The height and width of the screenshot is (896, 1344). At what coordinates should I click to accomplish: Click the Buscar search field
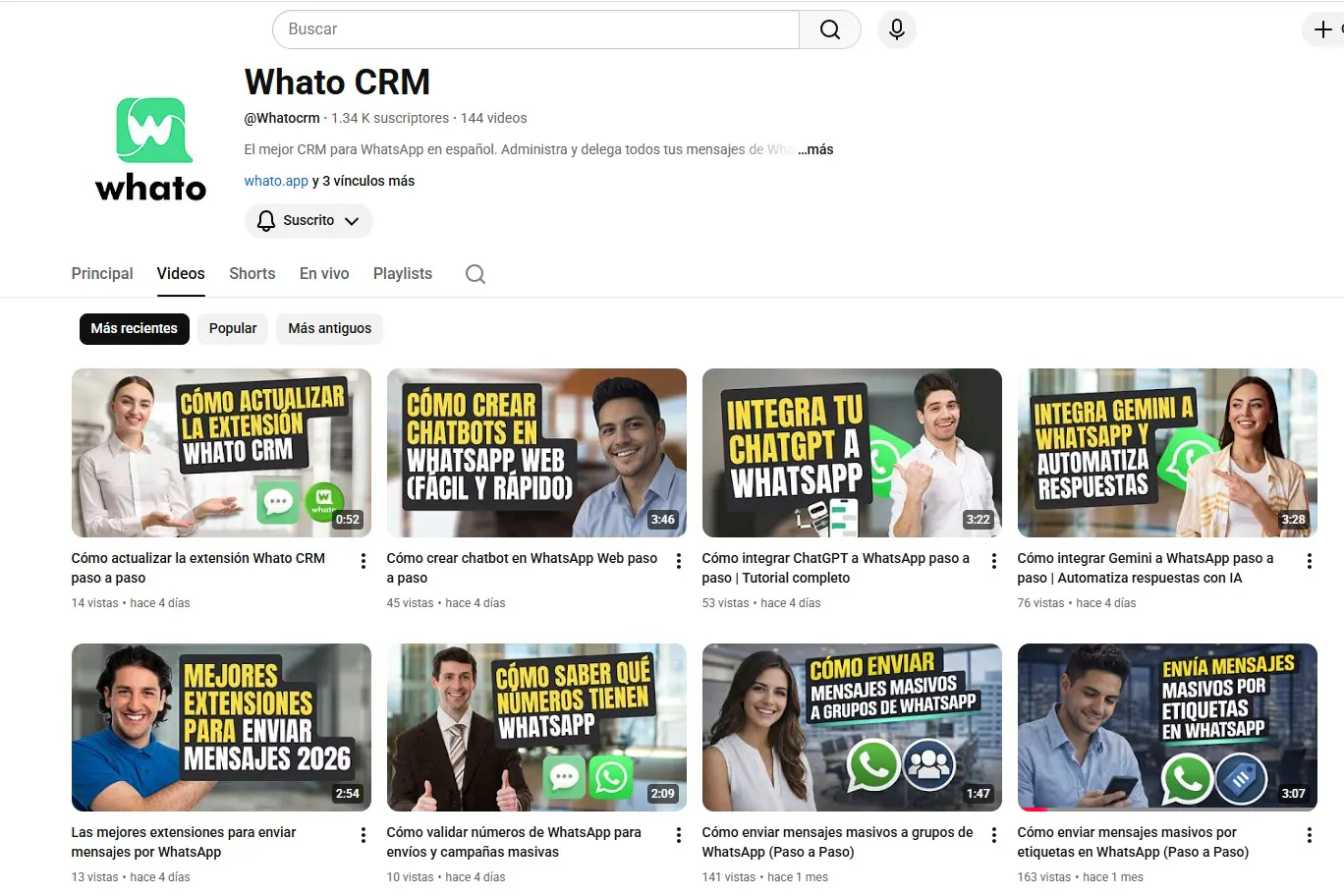pos(535,29)
